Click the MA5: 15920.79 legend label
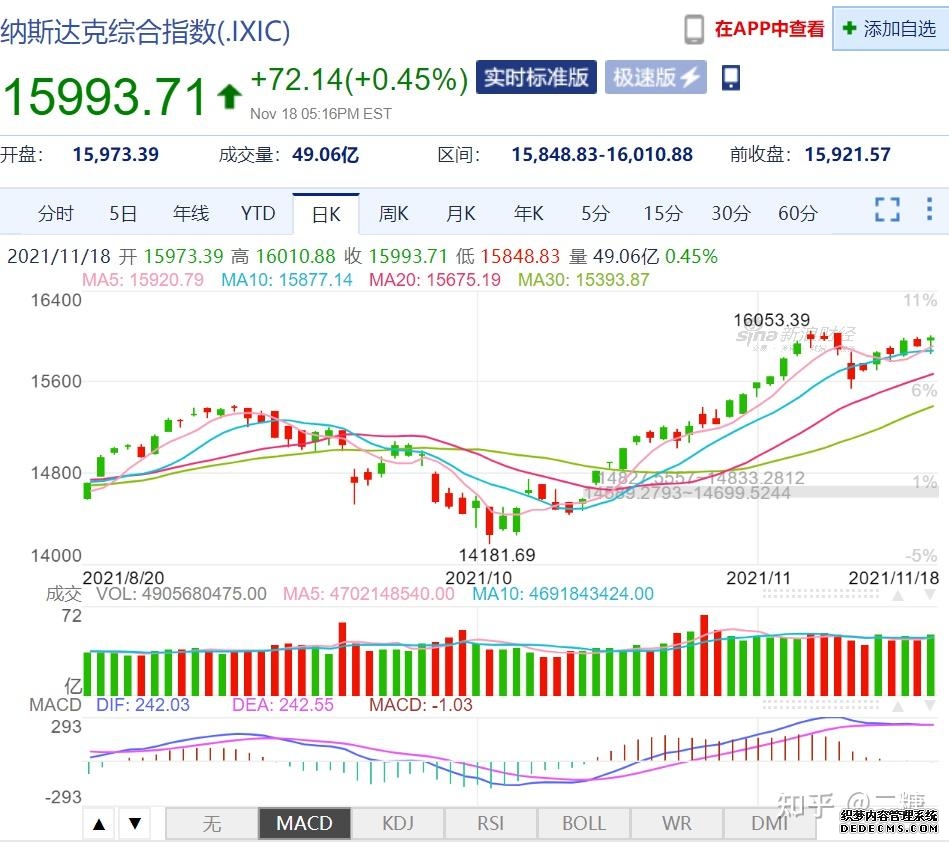 [x=143, y=280]
